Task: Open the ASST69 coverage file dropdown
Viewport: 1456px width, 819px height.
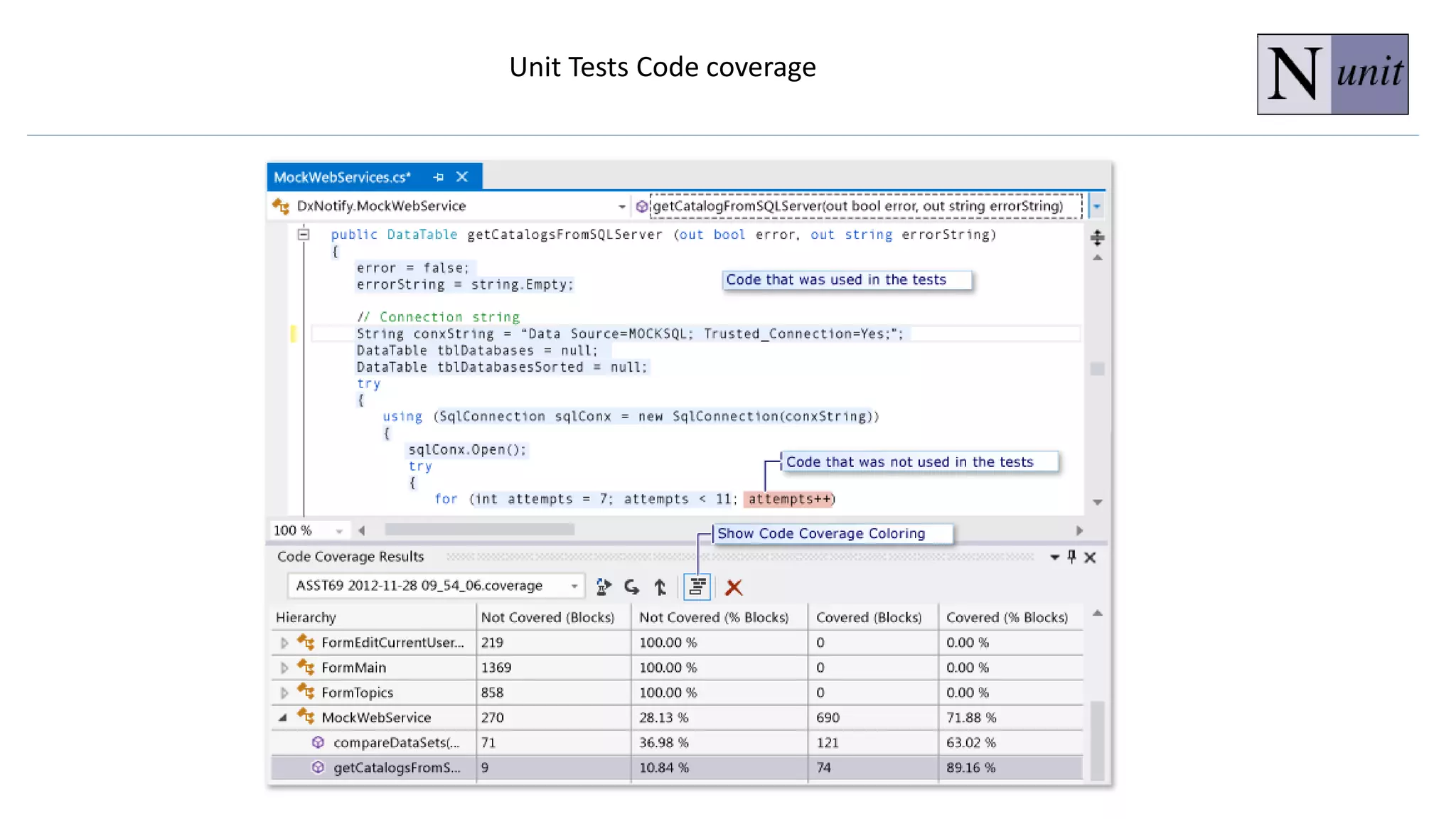Action: point(574,587)
